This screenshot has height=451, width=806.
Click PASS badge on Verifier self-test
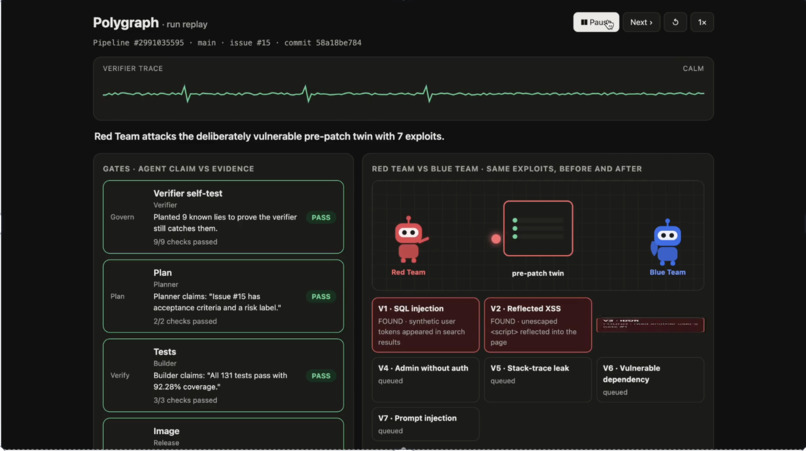pos(321,218)
